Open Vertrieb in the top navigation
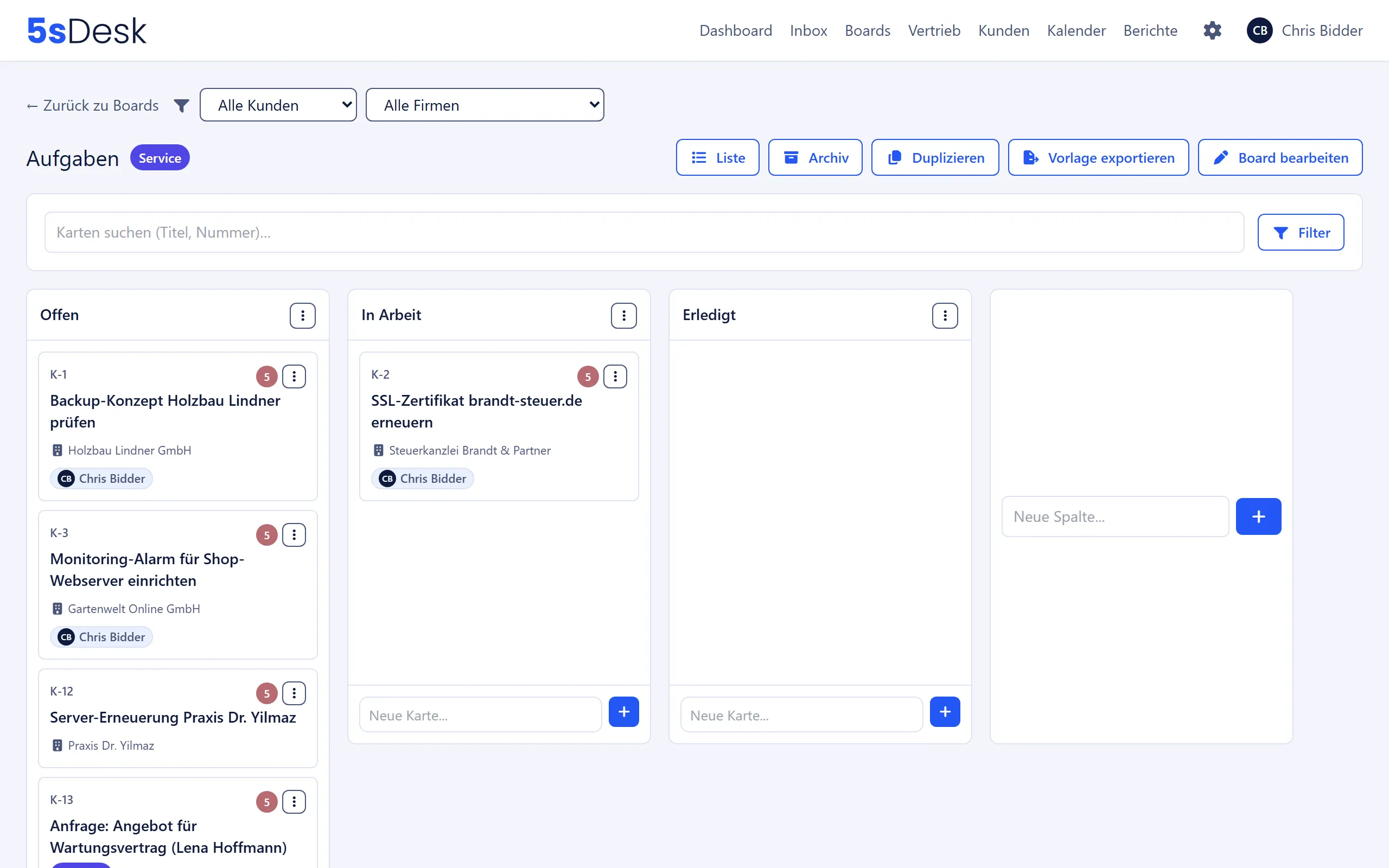 coord(934,30)
